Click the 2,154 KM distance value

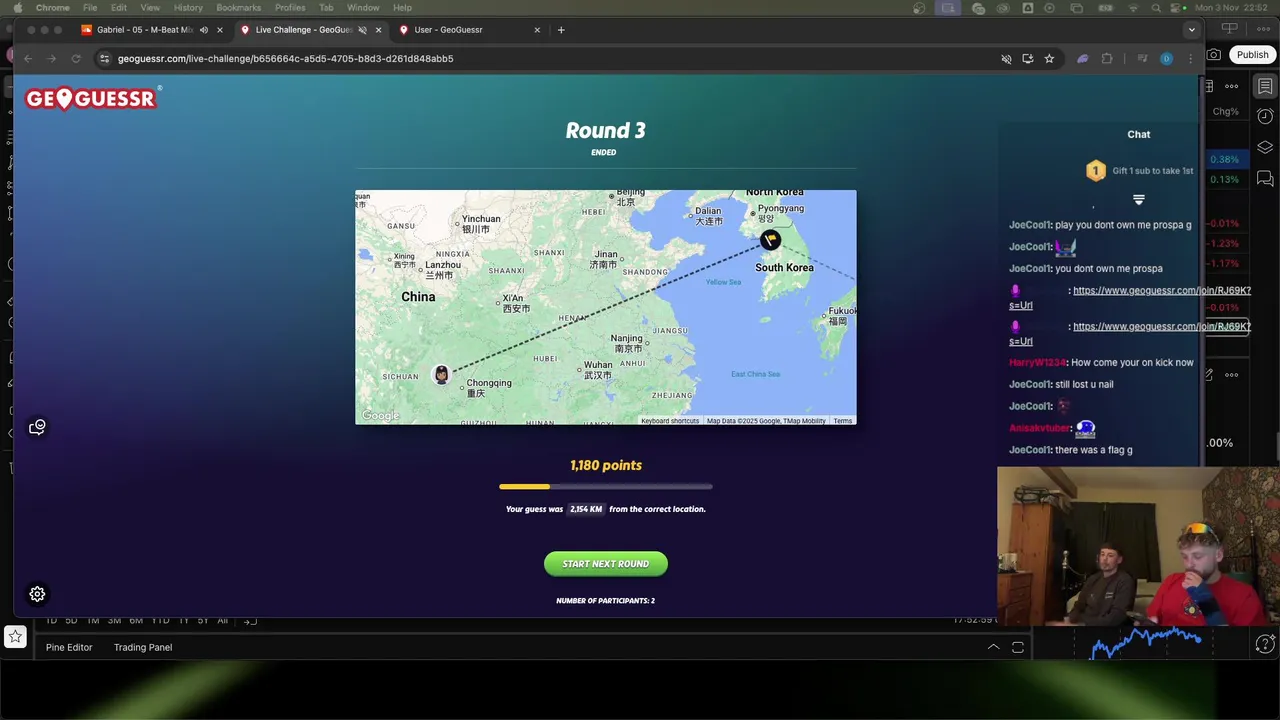[586, 509]
